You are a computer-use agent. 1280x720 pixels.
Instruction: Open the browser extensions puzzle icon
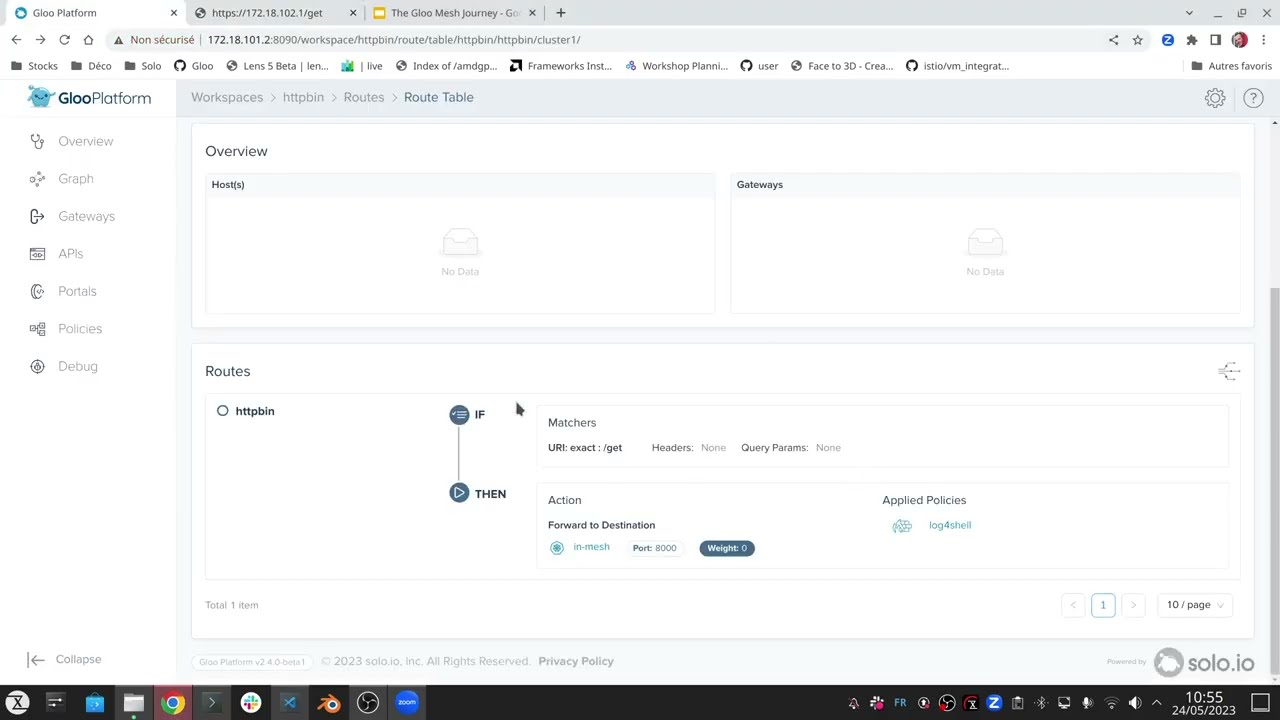[x=1191, y=40]
